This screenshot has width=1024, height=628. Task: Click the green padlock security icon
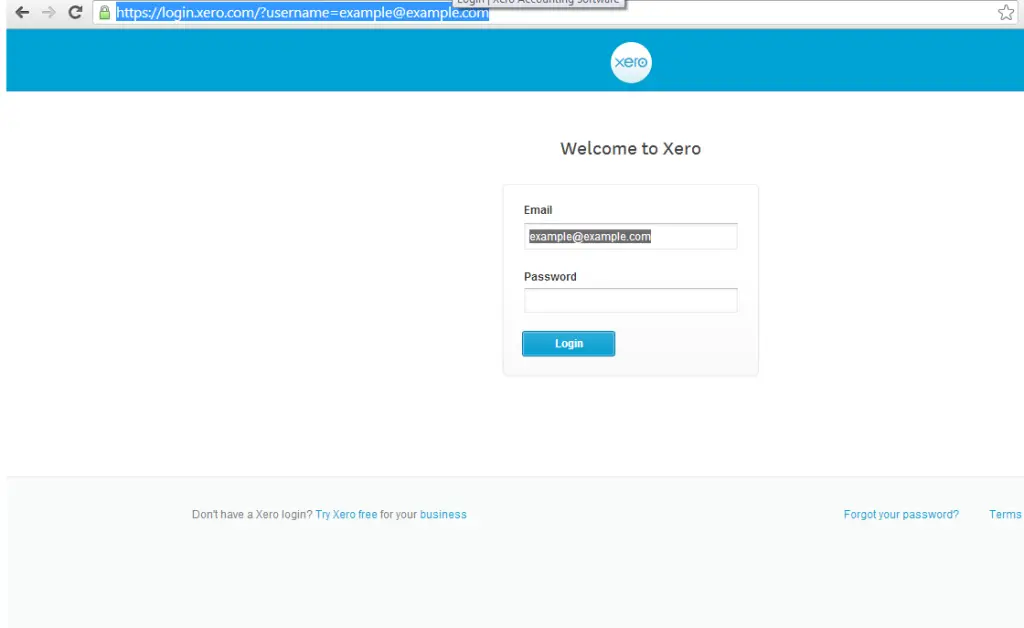coord(104,12)
